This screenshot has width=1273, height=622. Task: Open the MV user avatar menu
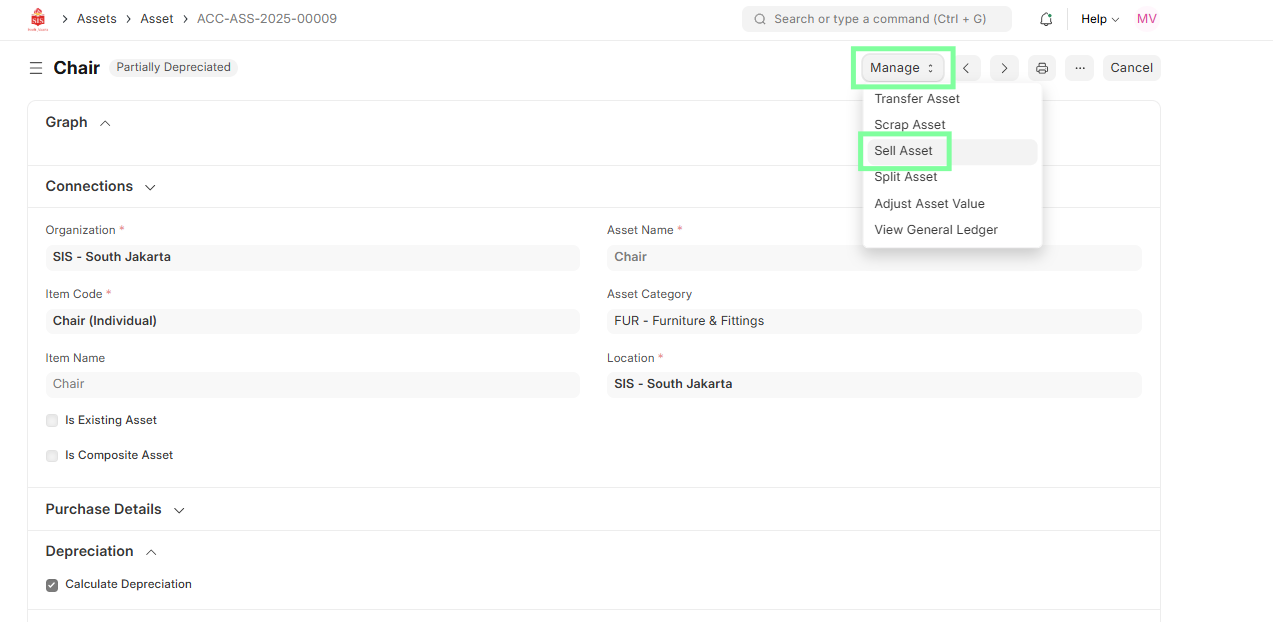coord(1146,19)
